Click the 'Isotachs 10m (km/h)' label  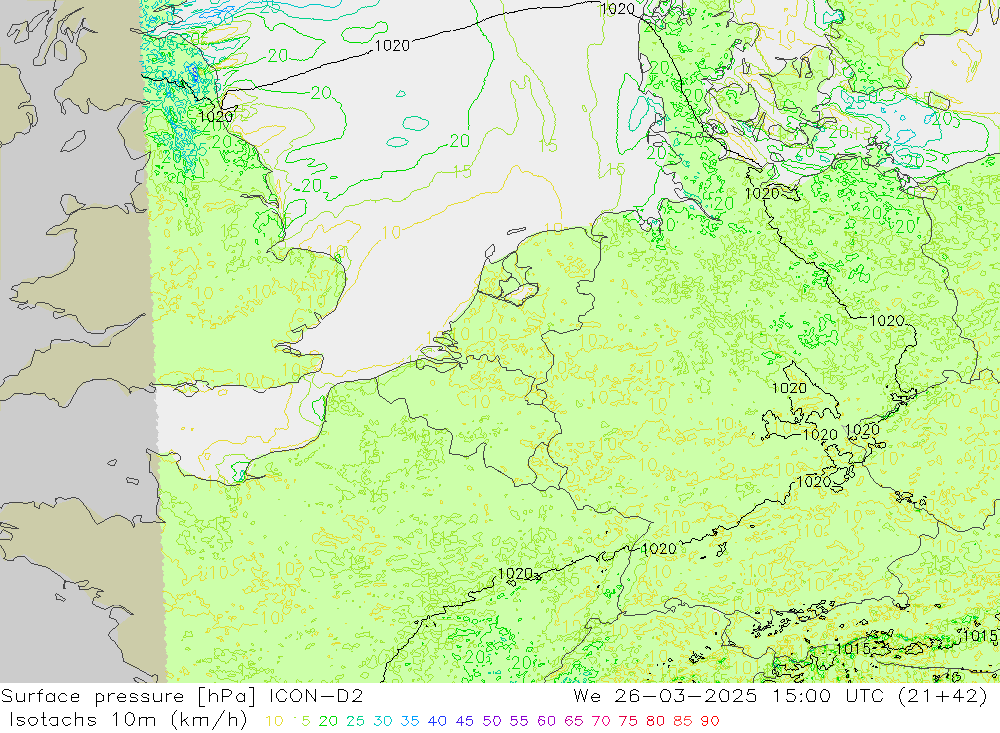128,720
